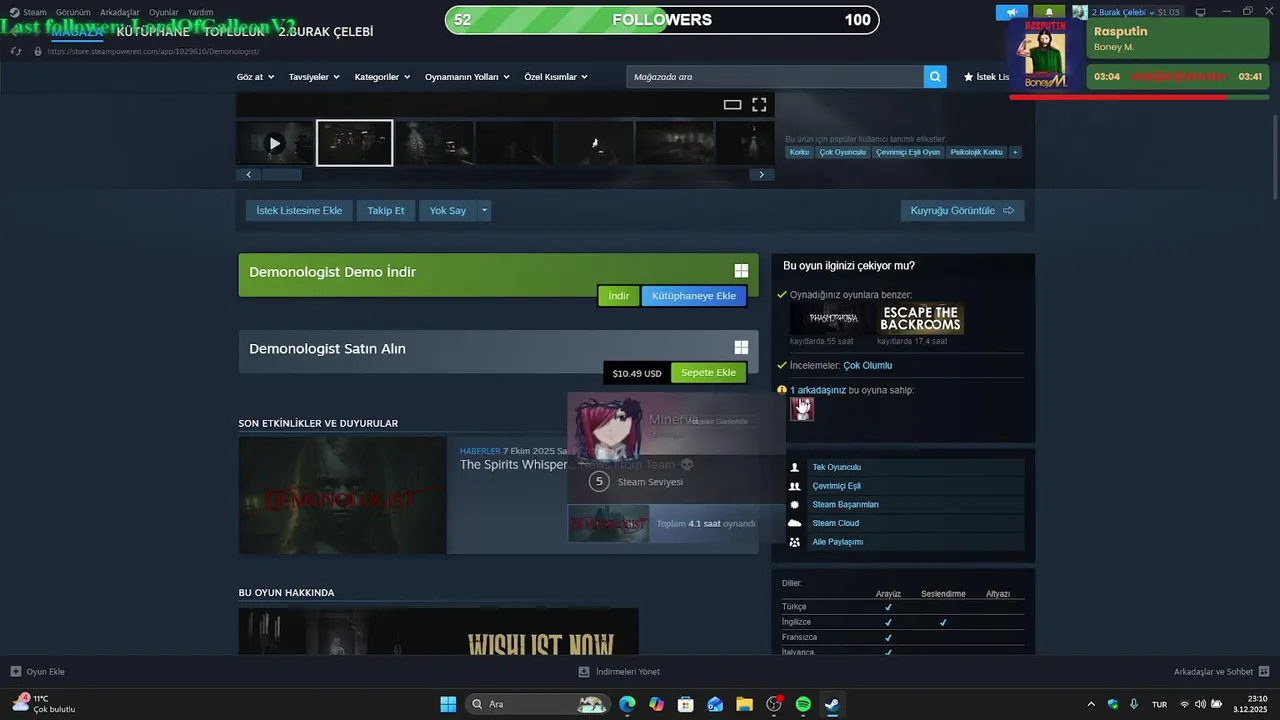This screenshot has width=1280, height=720.
Task: Click Korku tag
Action: (x=799, y=152)
